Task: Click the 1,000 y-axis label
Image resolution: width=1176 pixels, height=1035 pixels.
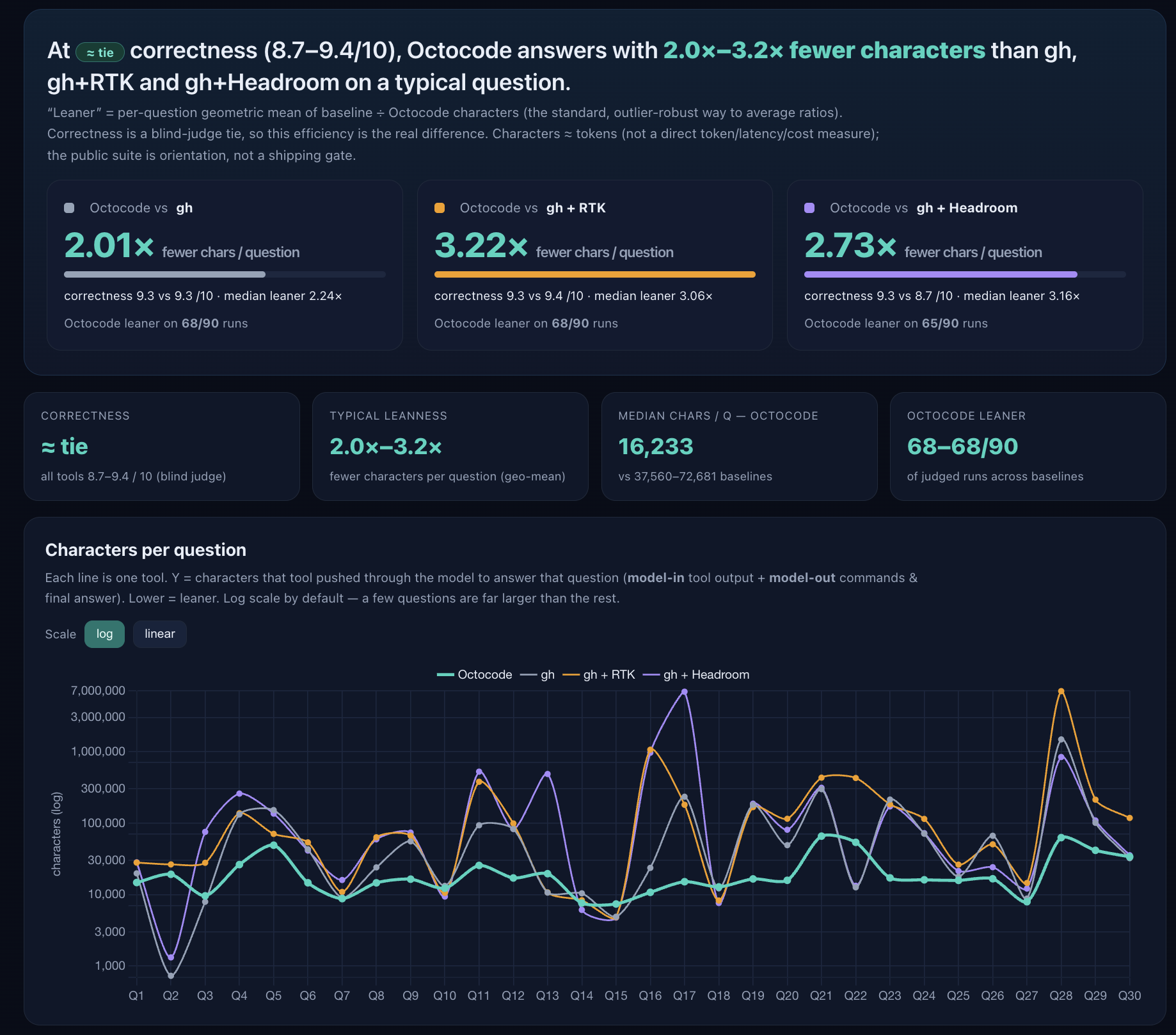Action: (110, 965)
